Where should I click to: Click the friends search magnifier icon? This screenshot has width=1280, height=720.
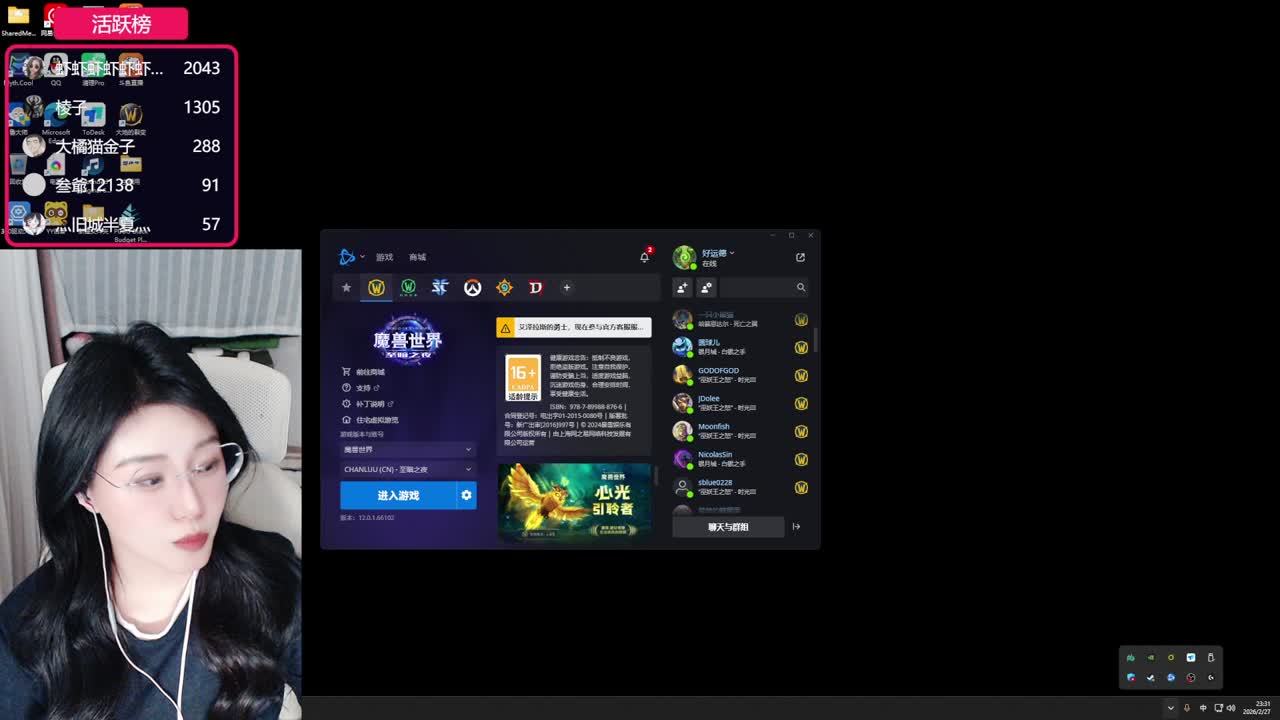coord(801,287)
